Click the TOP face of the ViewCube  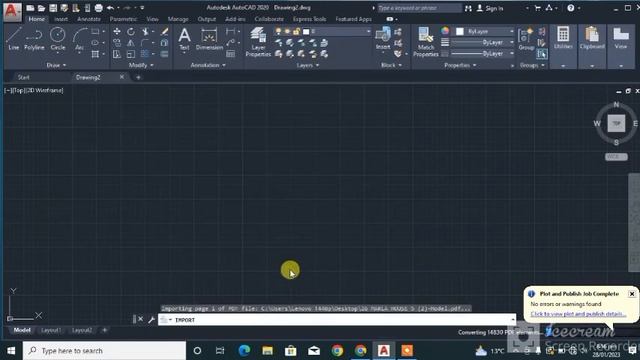click(x=616, y=123)
